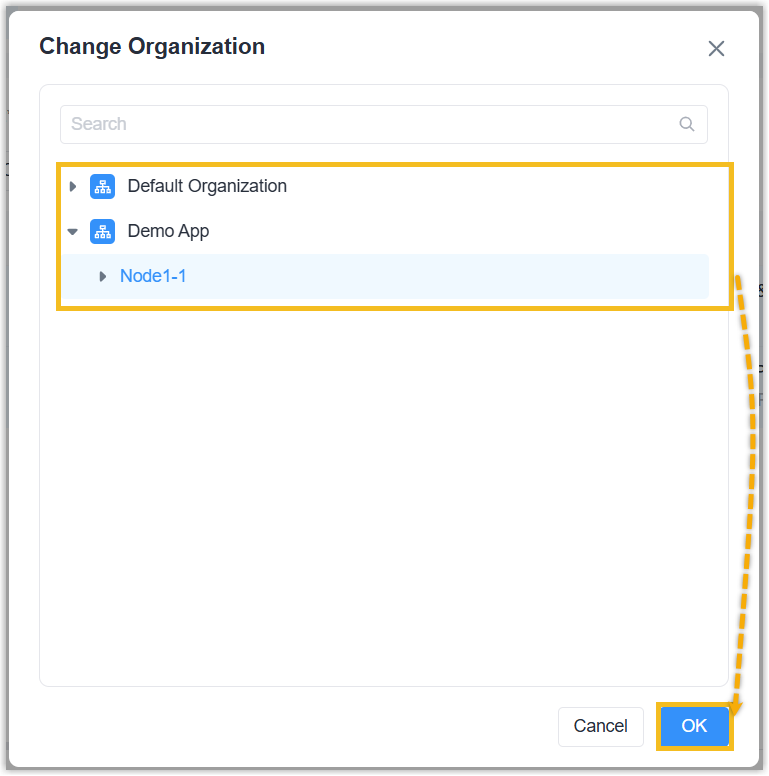This screenshot has width=769, height=776.
Task: Click blank space right of Default Organization label
Action: tap(500, 186)
